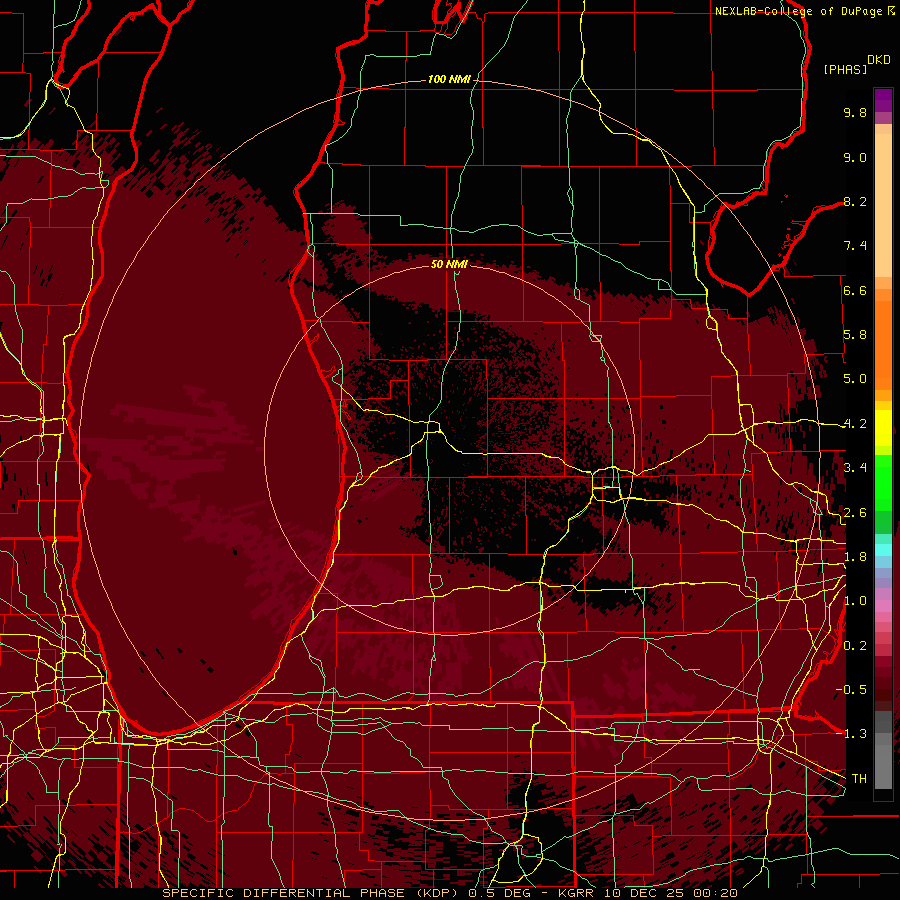Click the 1.8 legend value
This screenshot has width=900, height=900.
(x=855, y=557)
